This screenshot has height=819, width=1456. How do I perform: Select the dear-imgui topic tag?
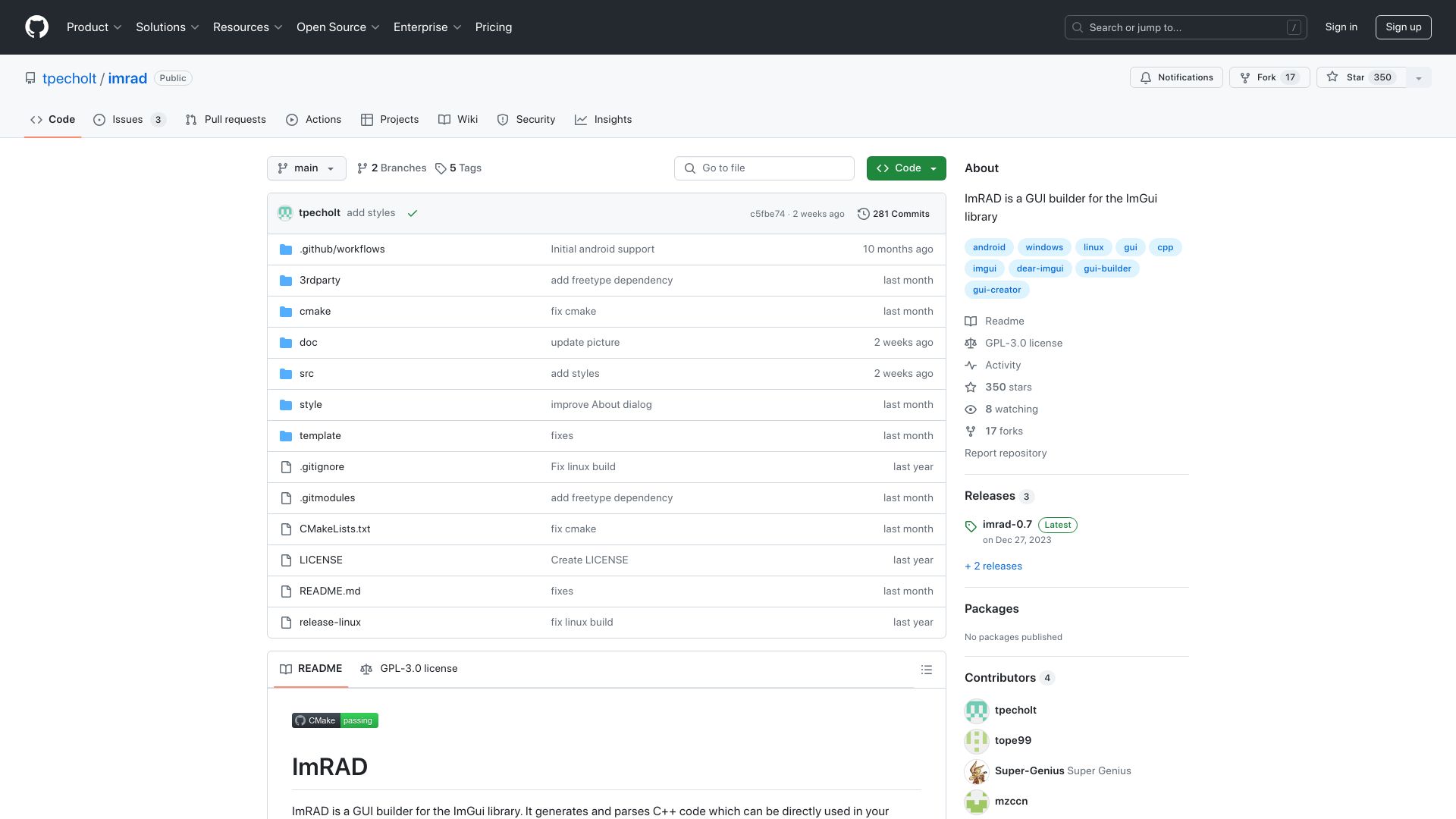[x=1040, y=268]
